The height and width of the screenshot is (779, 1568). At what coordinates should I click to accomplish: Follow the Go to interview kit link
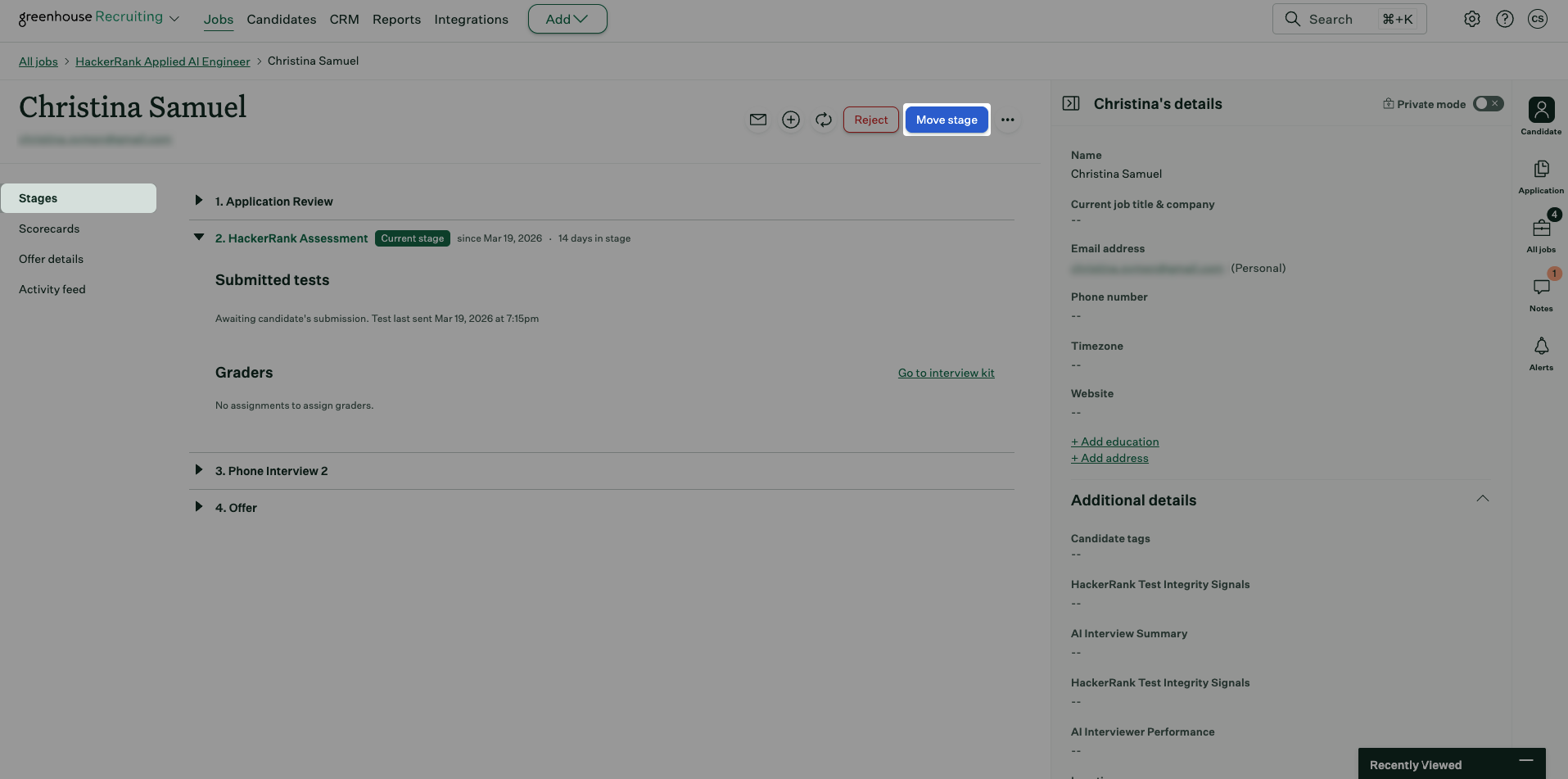[947, 373]
